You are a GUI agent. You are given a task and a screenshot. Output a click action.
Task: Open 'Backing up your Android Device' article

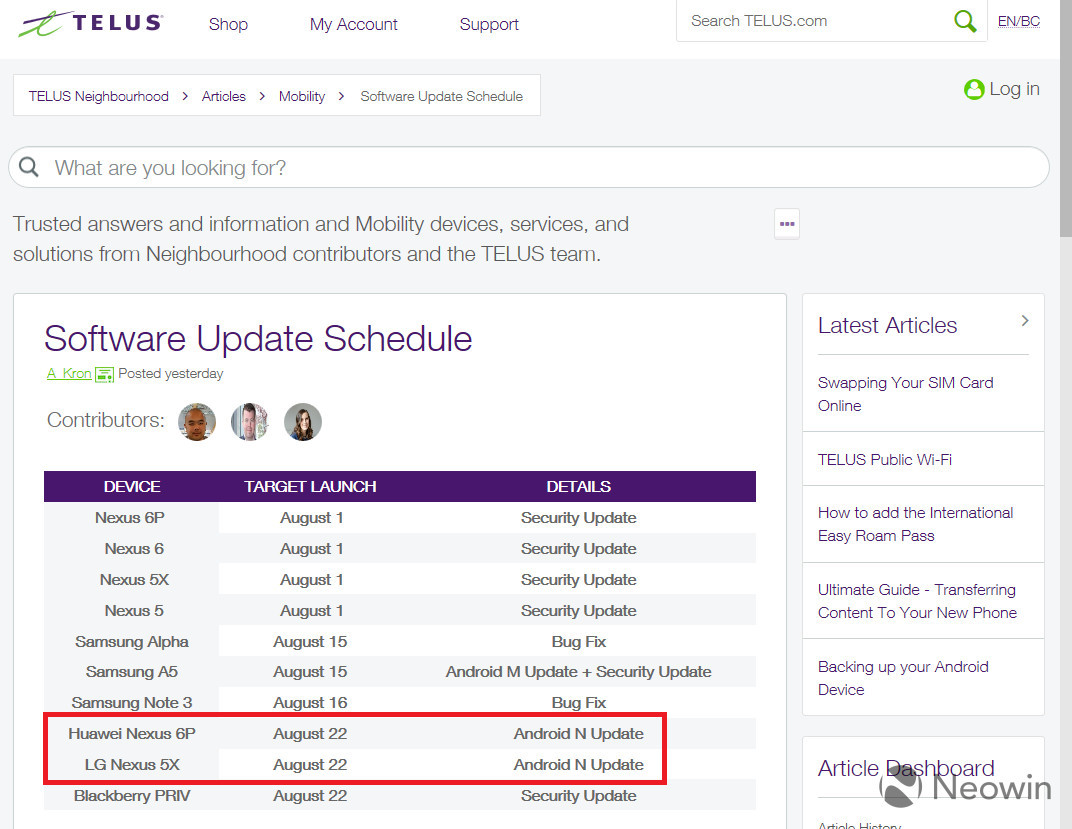tap(903, 678)
